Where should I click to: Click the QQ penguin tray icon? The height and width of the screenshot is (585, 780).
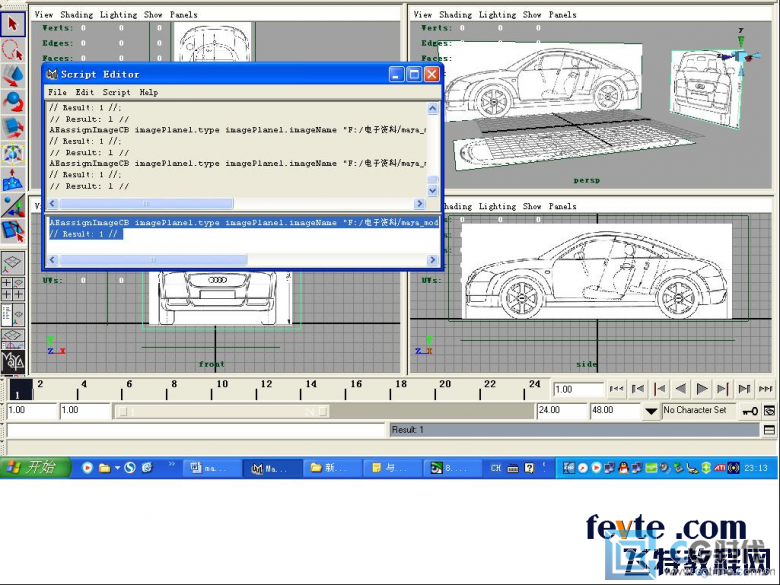(x=623, y=468)
